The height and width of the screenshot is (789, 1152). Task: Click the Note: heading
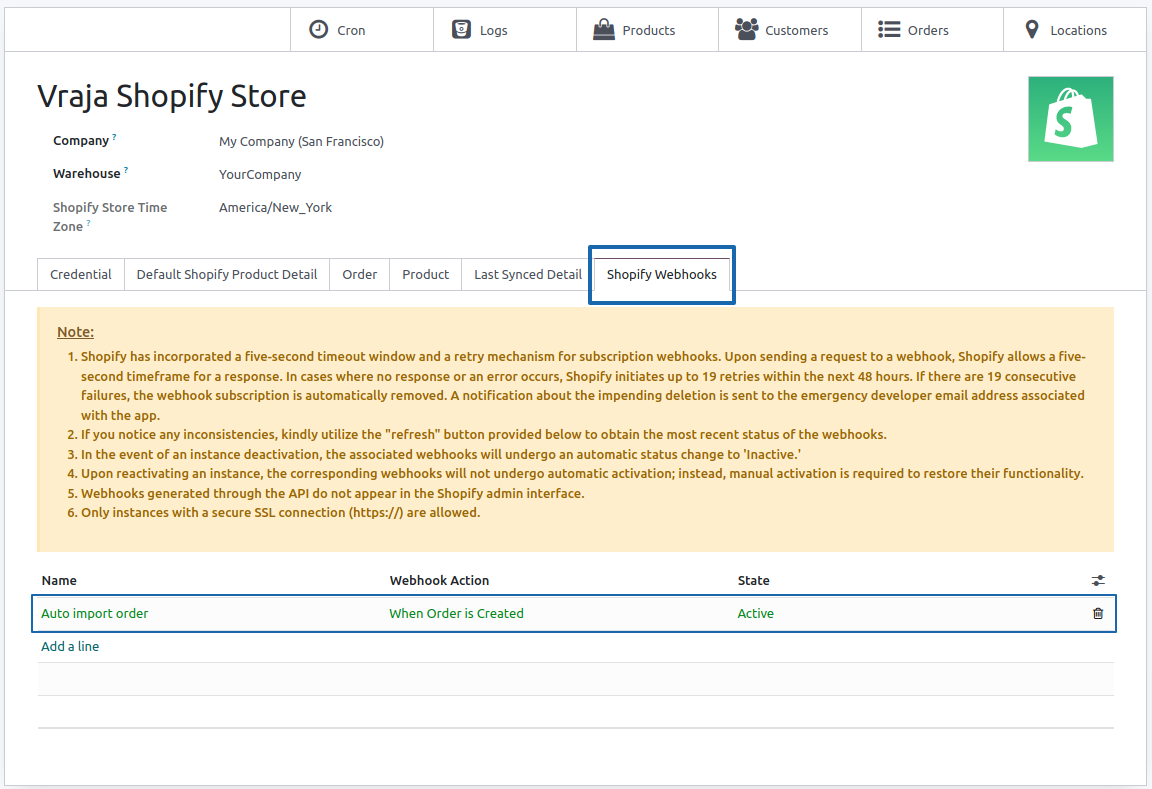(76, 332)
